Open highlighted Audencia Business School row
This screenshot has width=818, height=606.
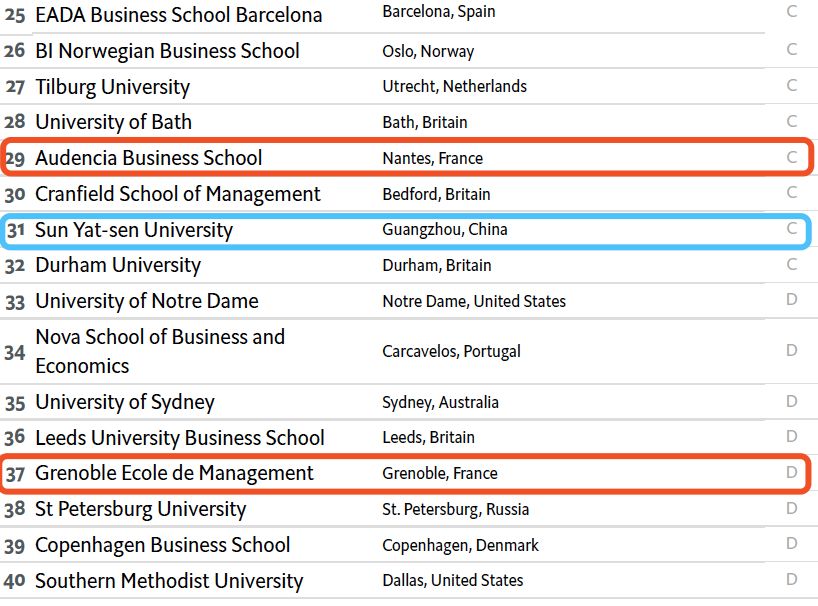pyautogui.click(x=407, y=157)
